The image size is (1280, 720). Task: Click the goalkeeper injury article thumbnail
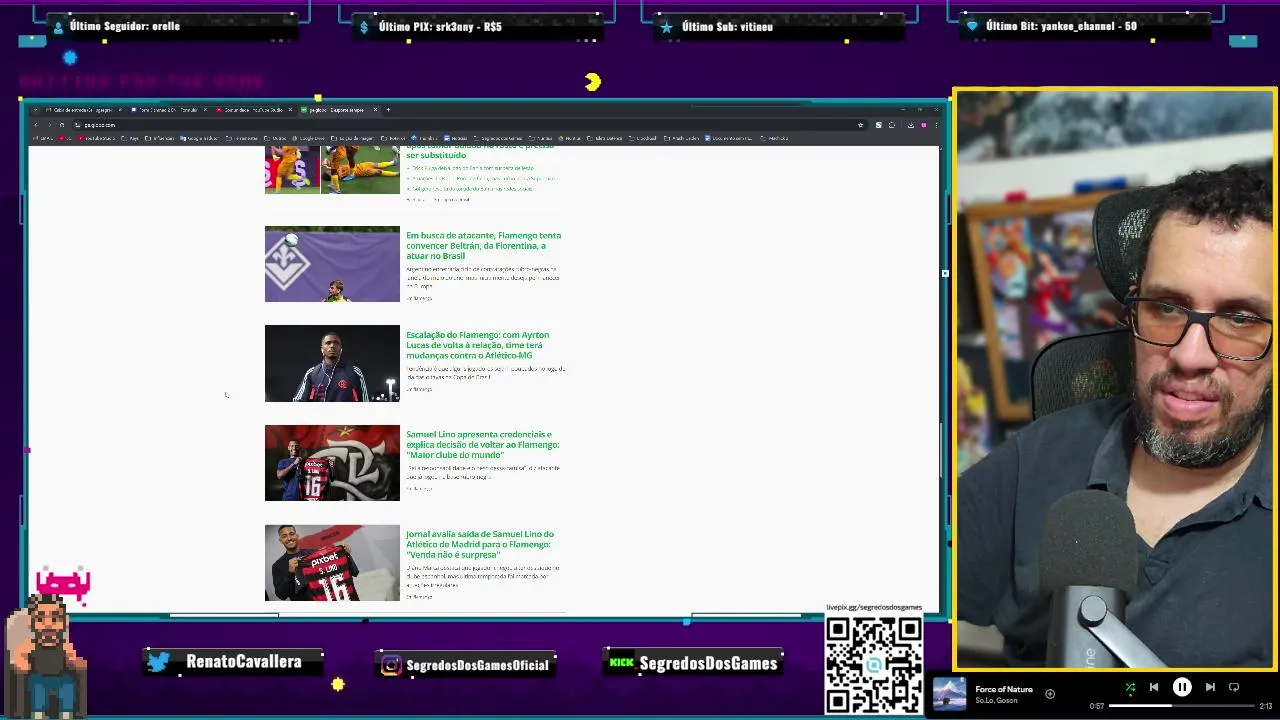[332, 169]
